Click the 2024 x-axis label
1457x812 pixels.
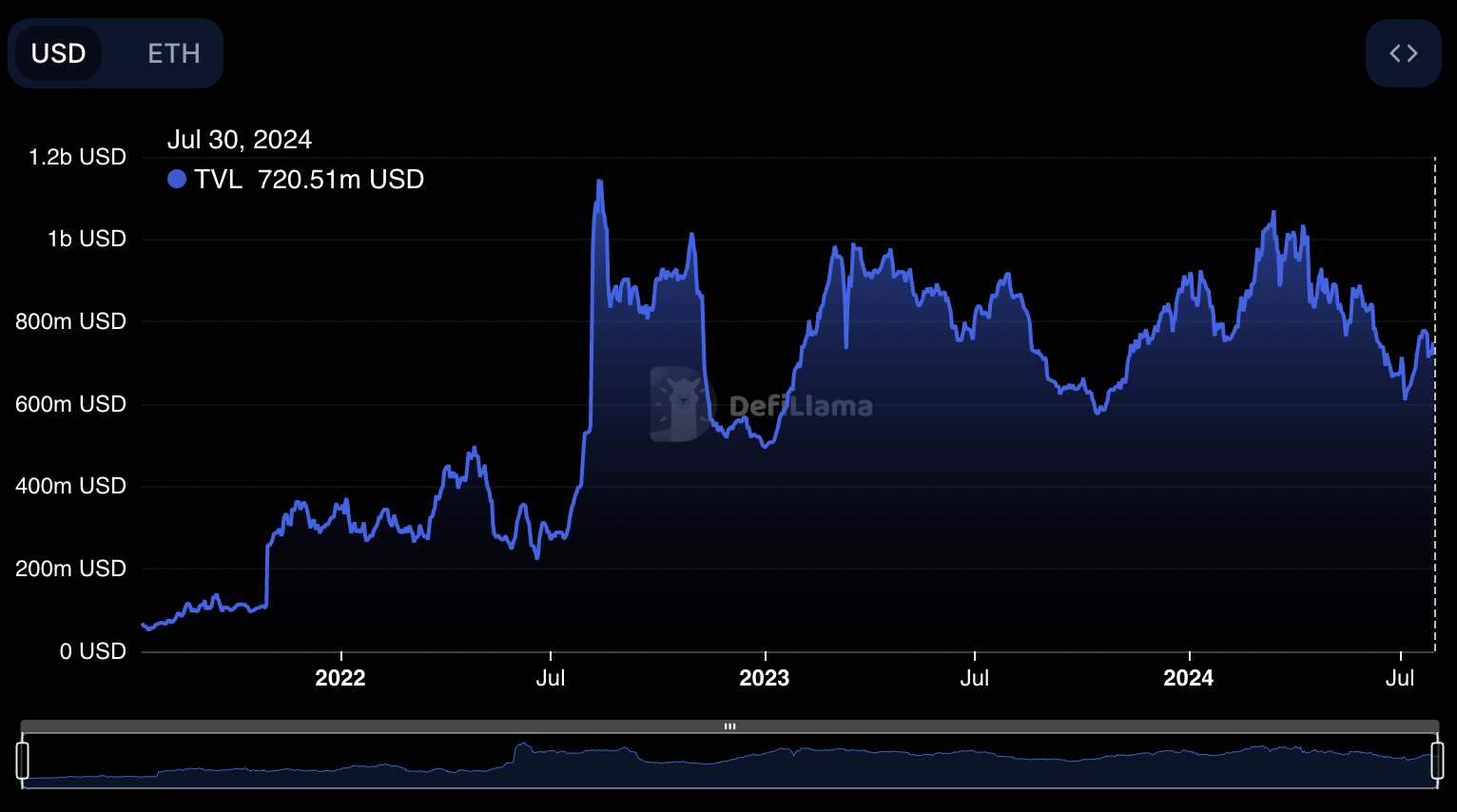[x=1189, y=678]
